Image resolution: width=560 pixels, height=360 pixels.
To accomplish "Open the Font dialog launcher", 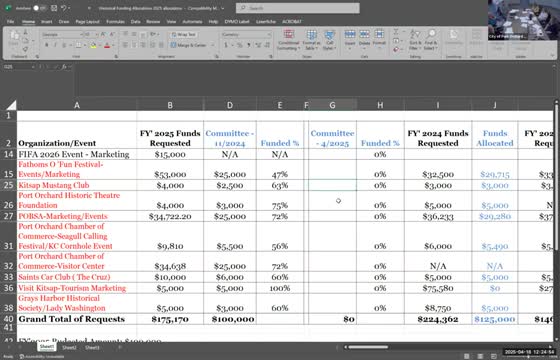I will click(116, 56).
